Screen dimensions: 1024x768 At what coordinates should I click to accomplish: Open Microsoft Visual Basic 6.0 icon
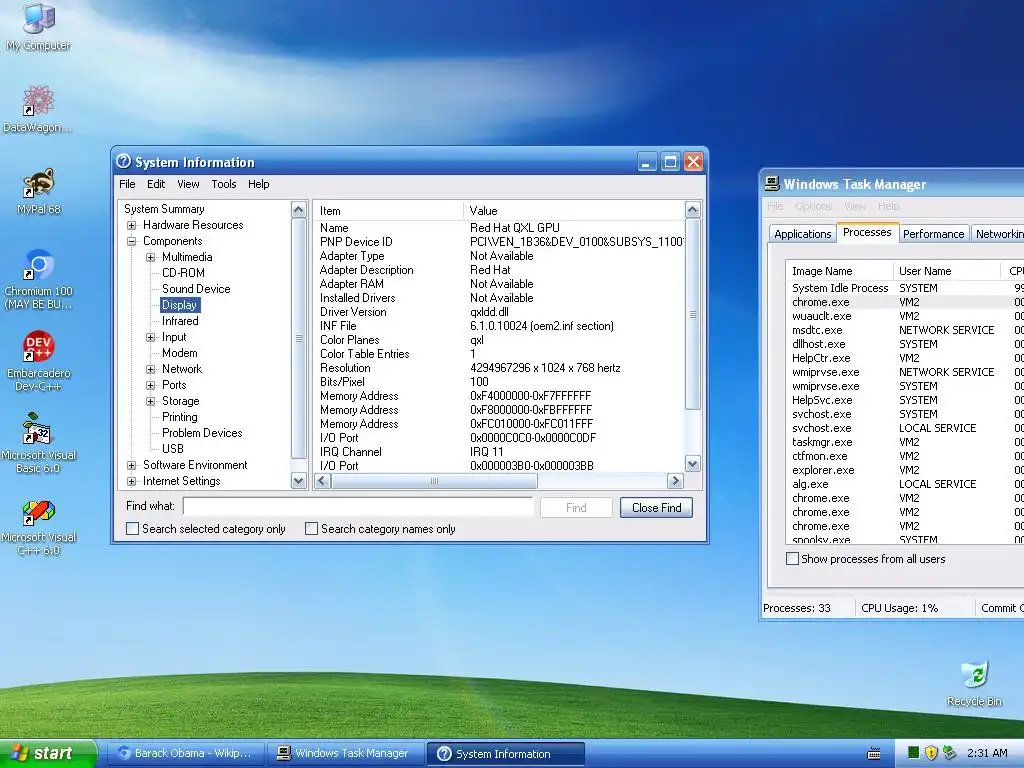click(39, 443)
